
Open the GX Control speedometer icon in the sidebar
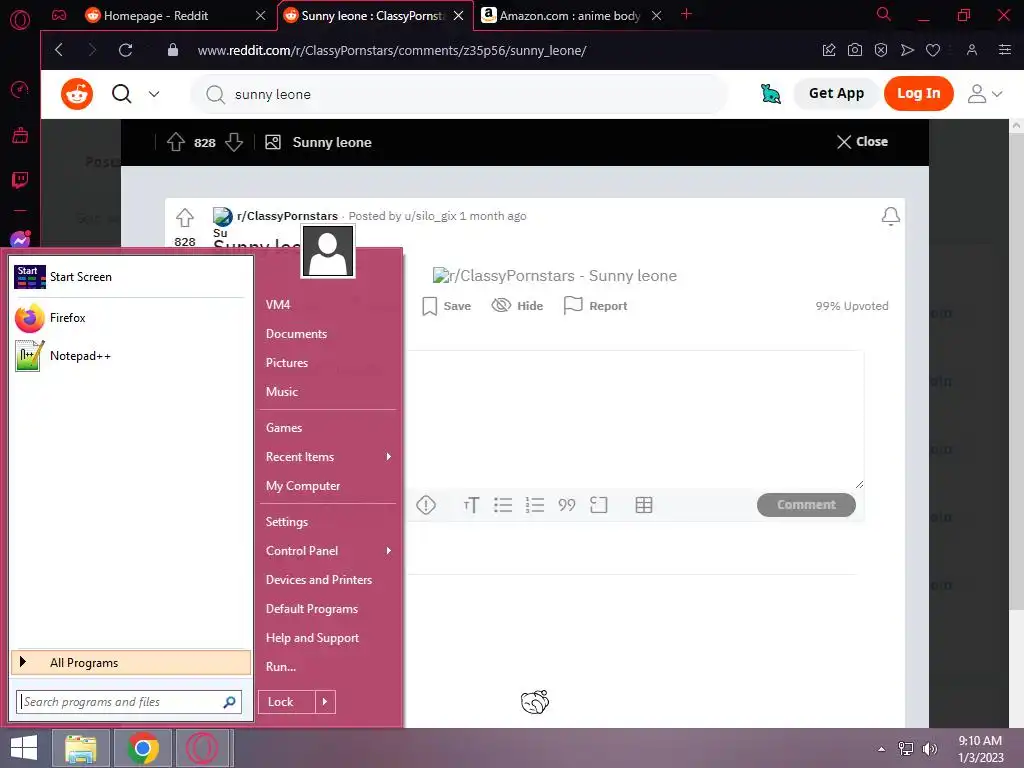[20, 89]
